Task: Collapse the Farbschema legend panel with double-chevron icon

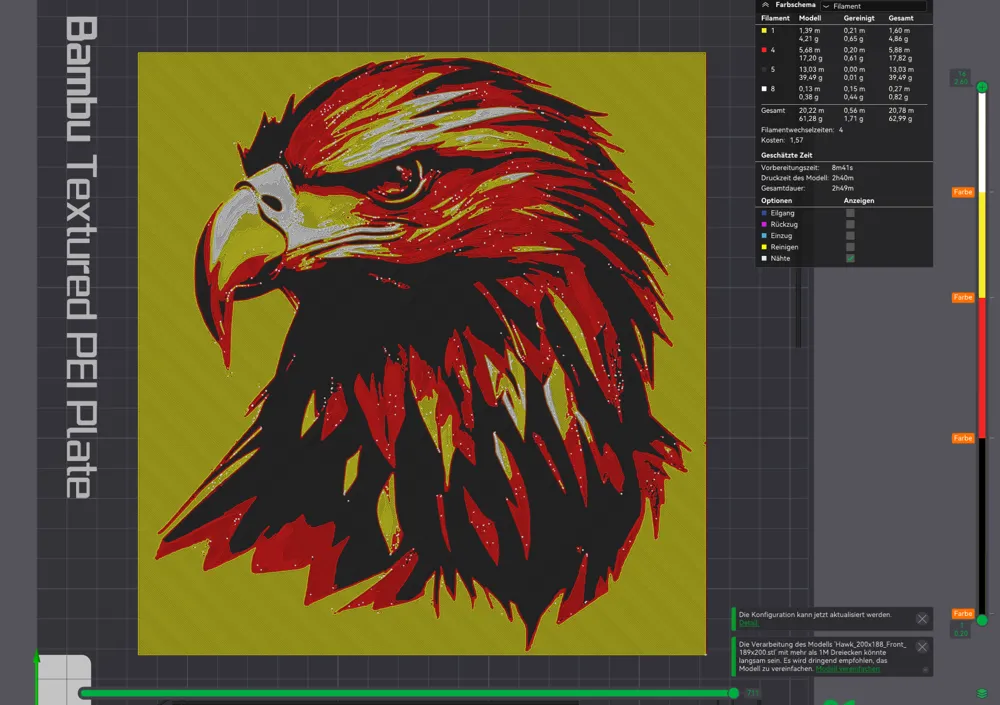Action: point(765,5)
